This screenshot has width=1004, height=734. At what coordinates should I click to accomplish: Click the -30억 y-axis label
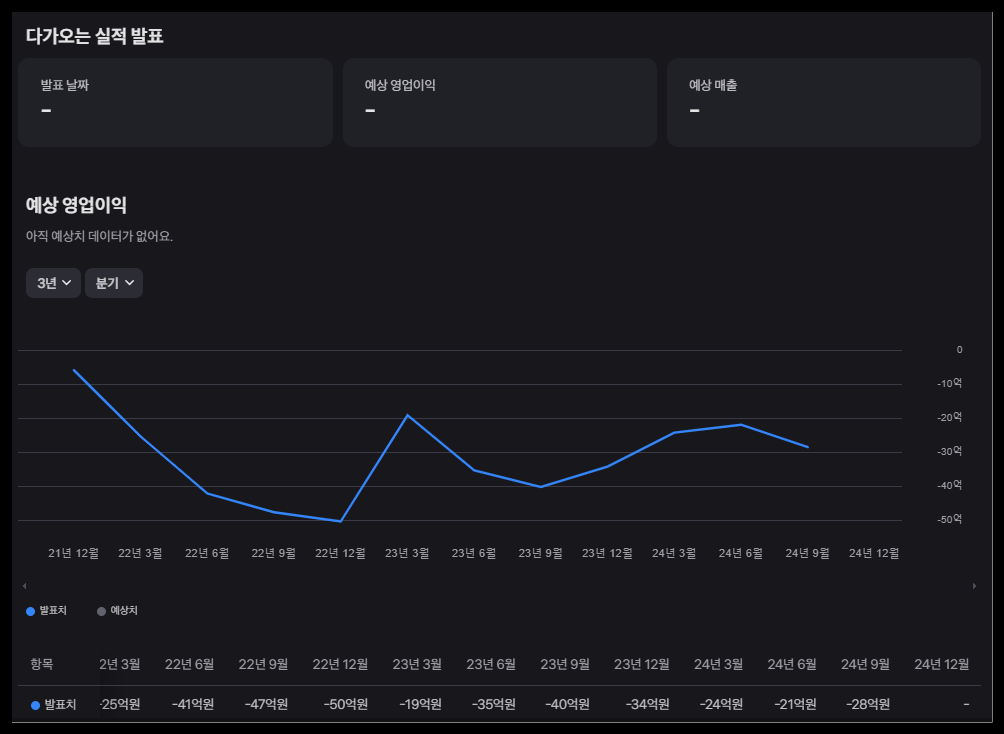pos(950,451)
